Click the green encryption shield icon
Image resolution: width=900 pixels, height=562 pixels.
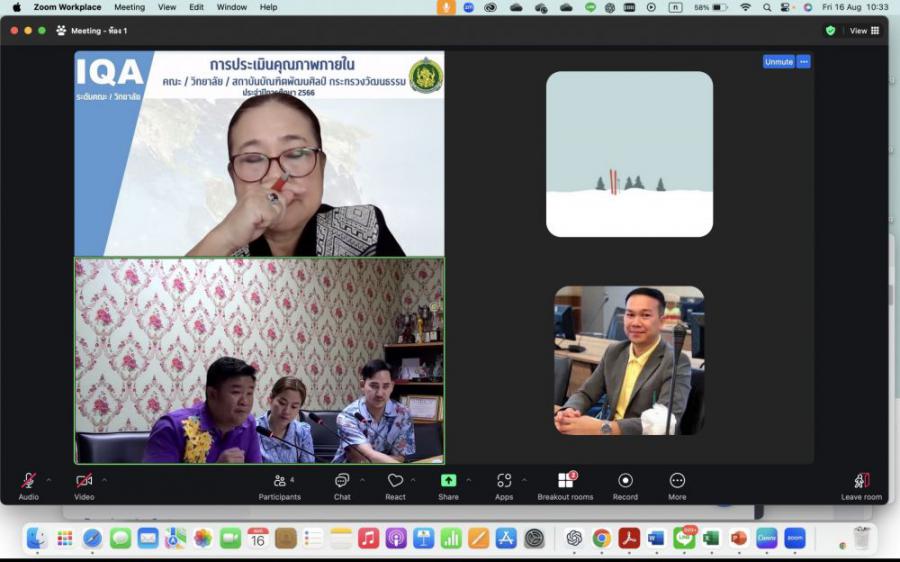click(x=830, y=31)
